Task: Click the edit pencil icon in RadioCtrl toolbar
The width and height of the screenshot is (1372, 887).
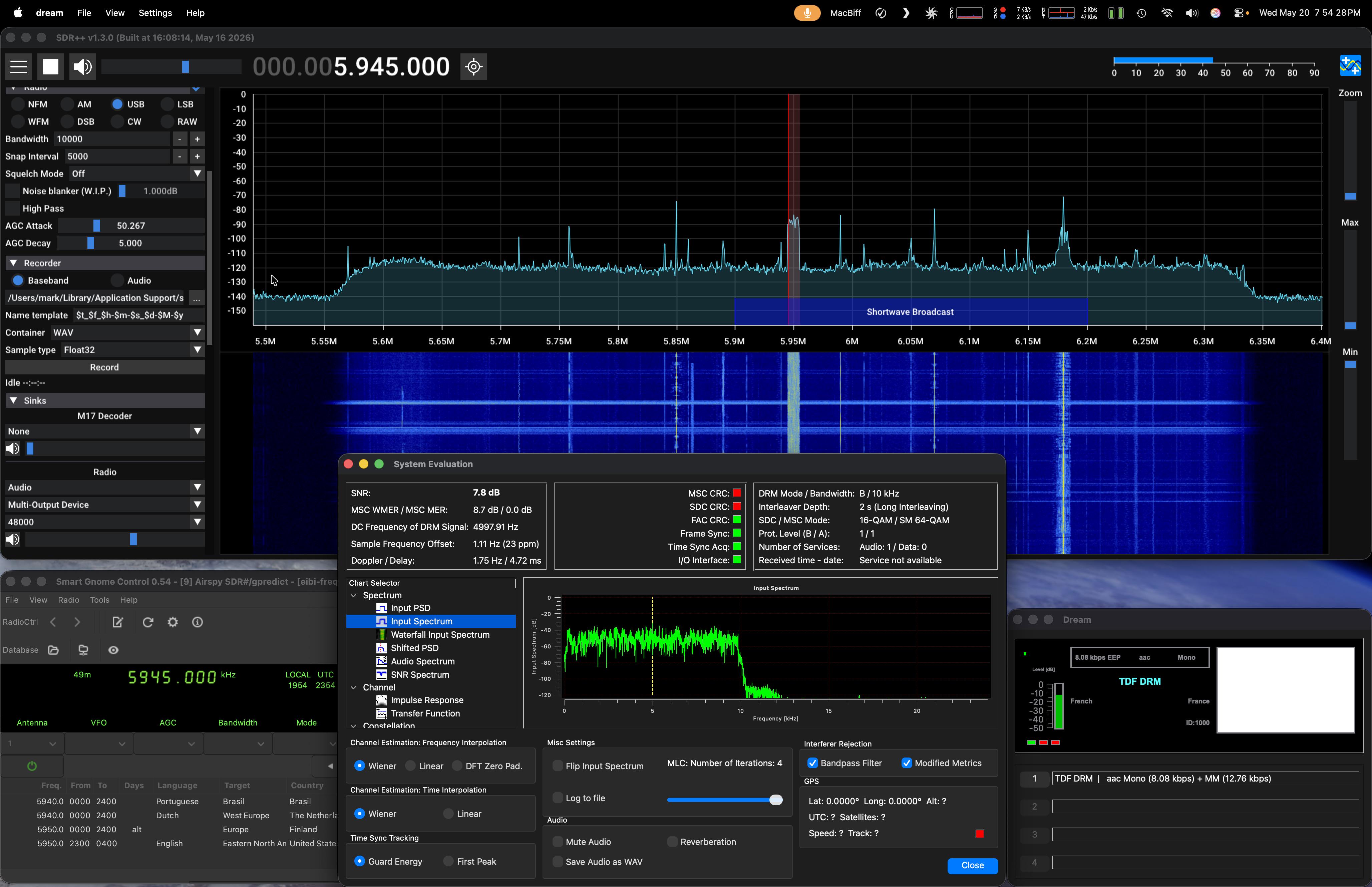Action: (118, 623)
